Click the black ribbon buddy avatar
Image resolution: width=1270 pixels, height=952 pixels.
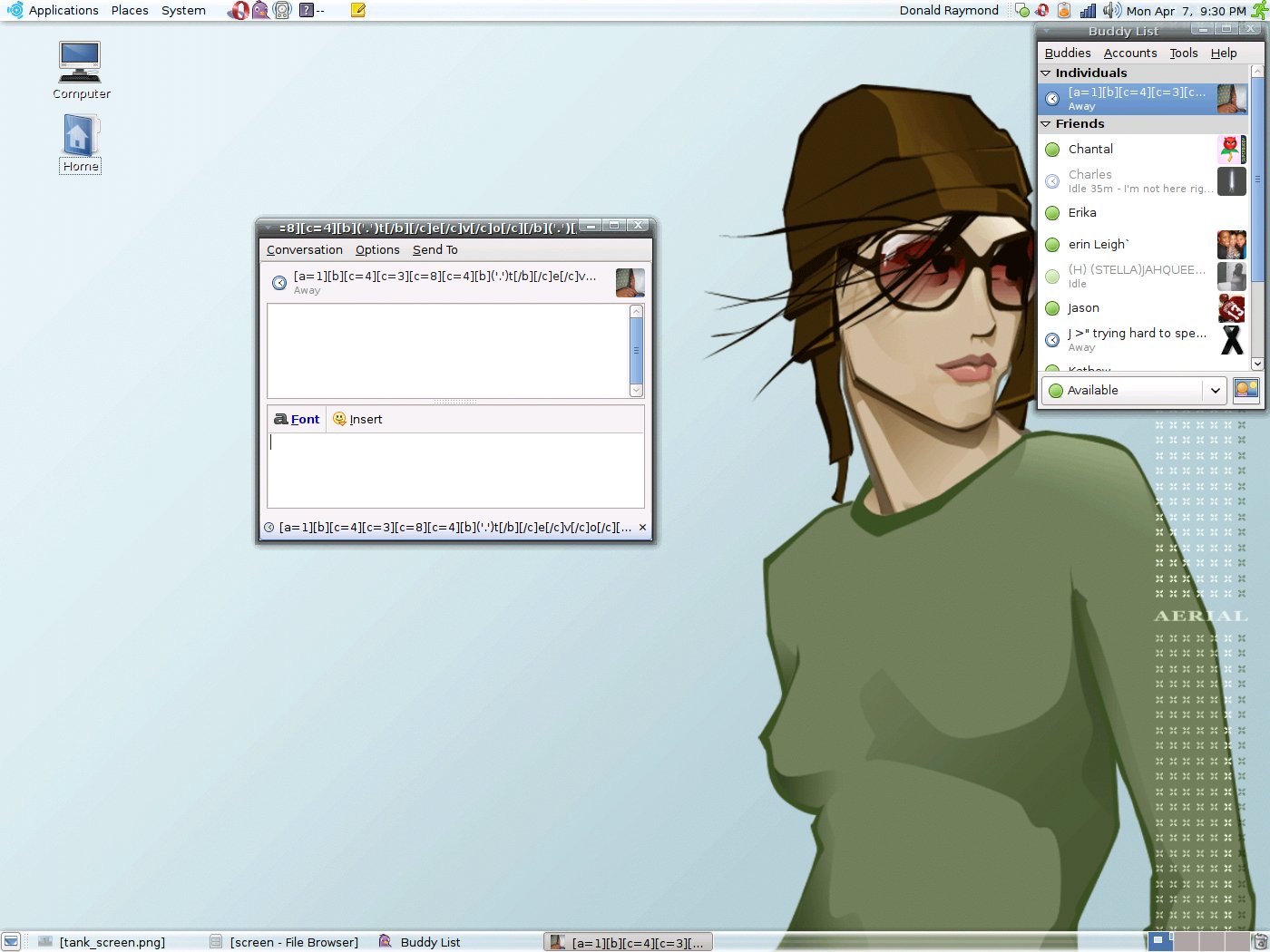click(1231, 340)
